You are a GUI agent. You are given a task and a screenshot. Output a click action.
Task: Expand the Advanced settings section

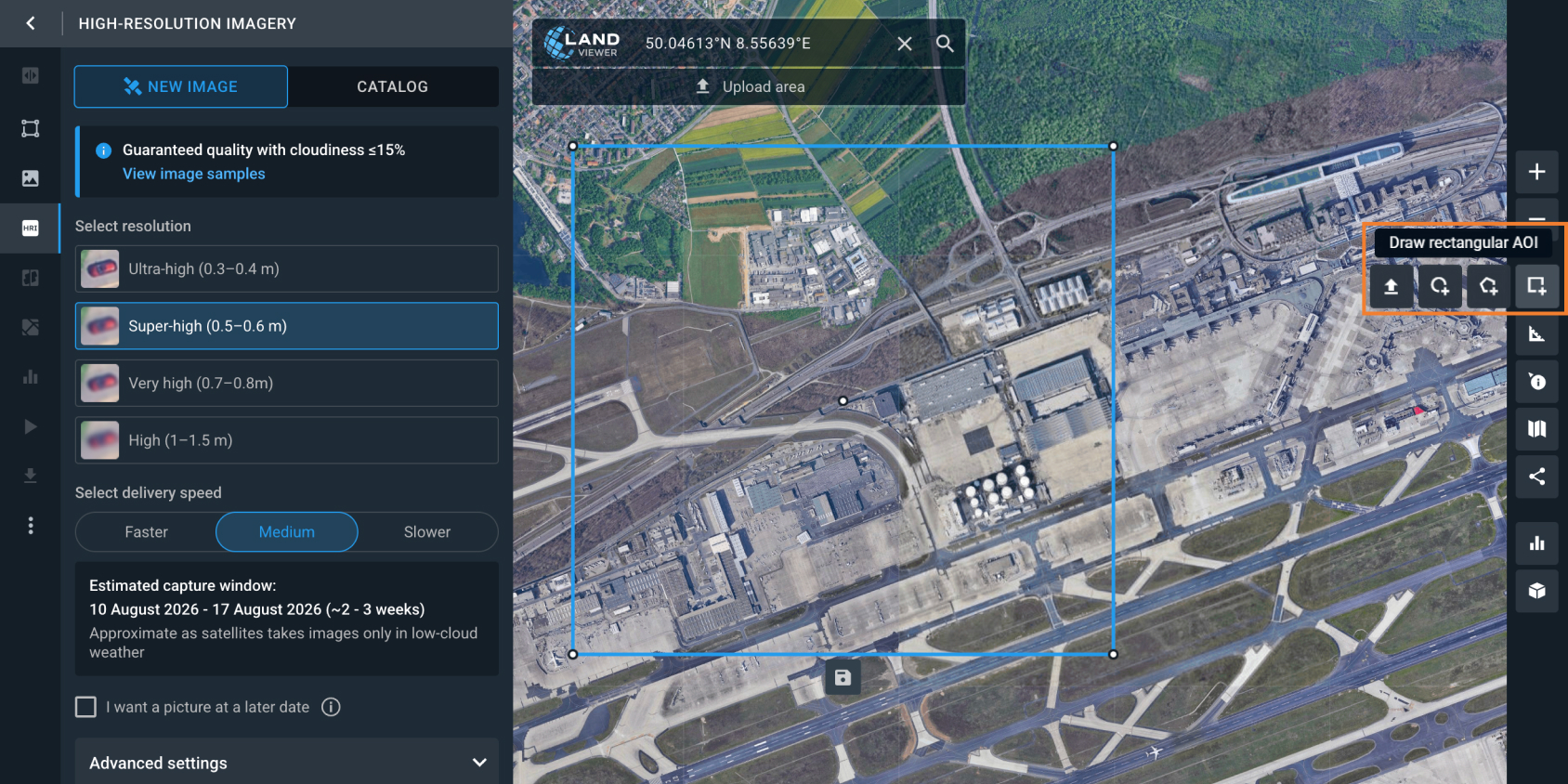tap(286, 763)
